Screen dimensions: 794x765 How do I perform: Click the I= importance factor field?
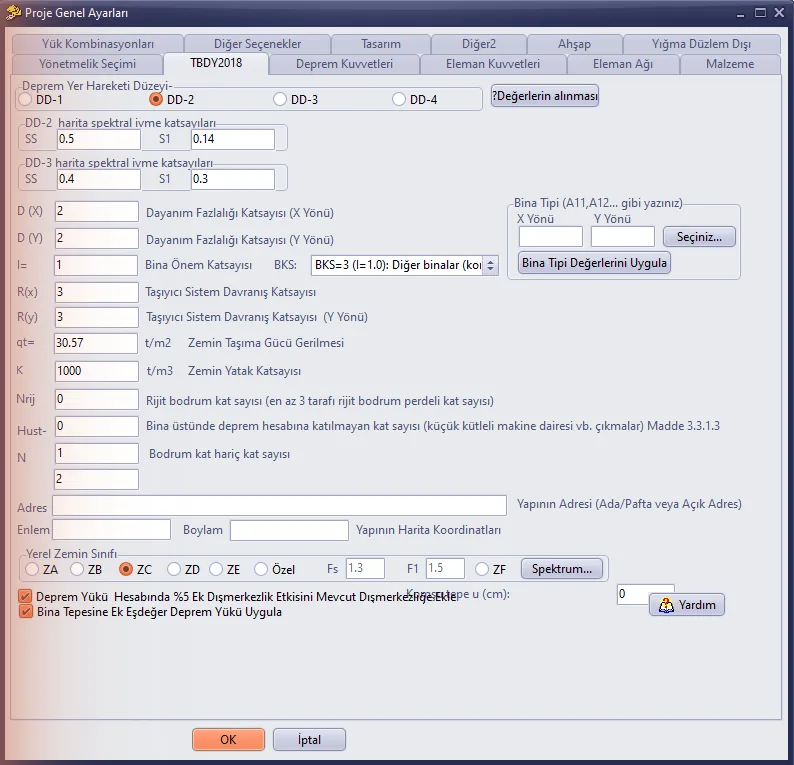tap(96, 265)
